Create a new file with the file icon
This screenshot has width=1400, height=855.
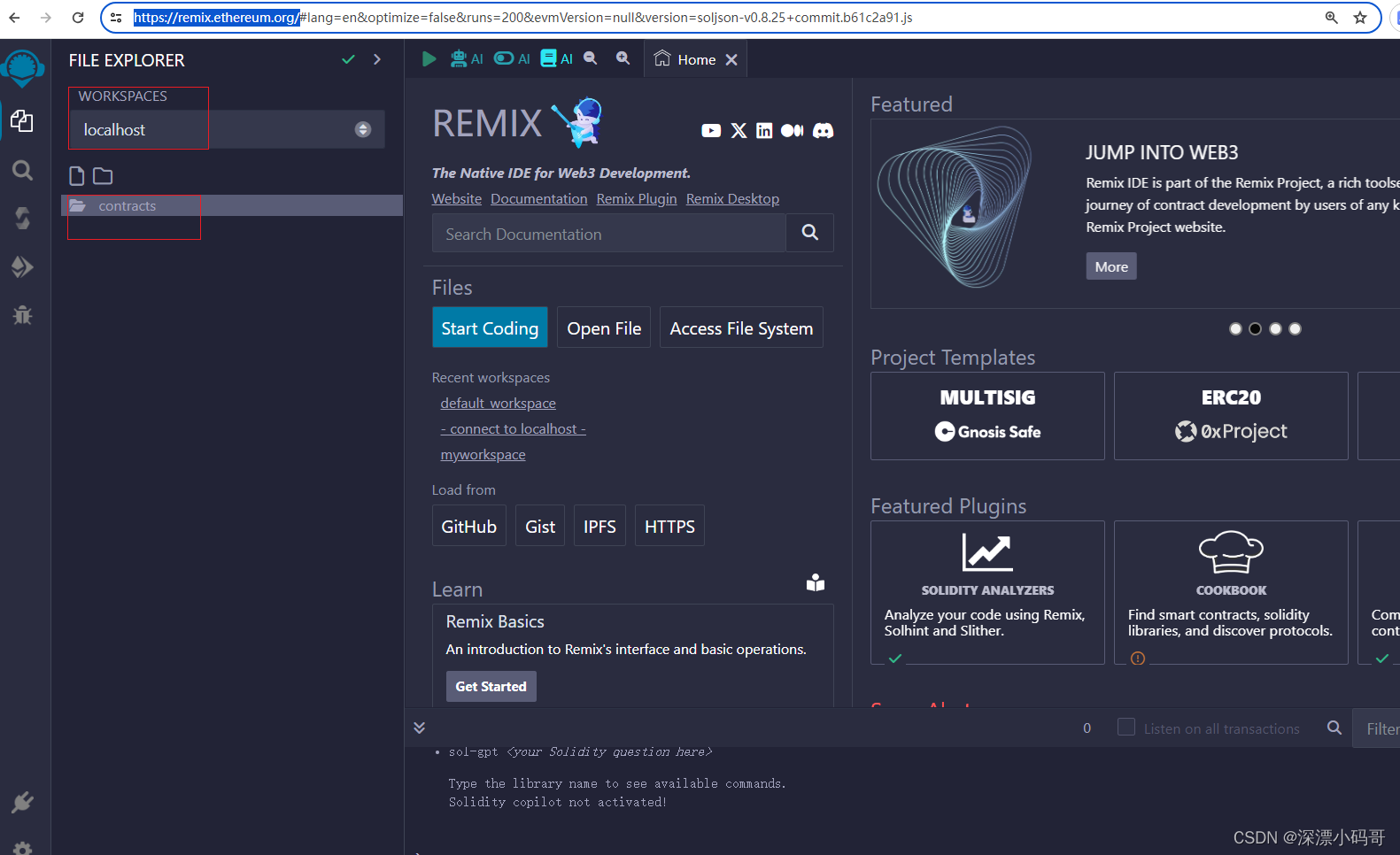click(77, 176)
